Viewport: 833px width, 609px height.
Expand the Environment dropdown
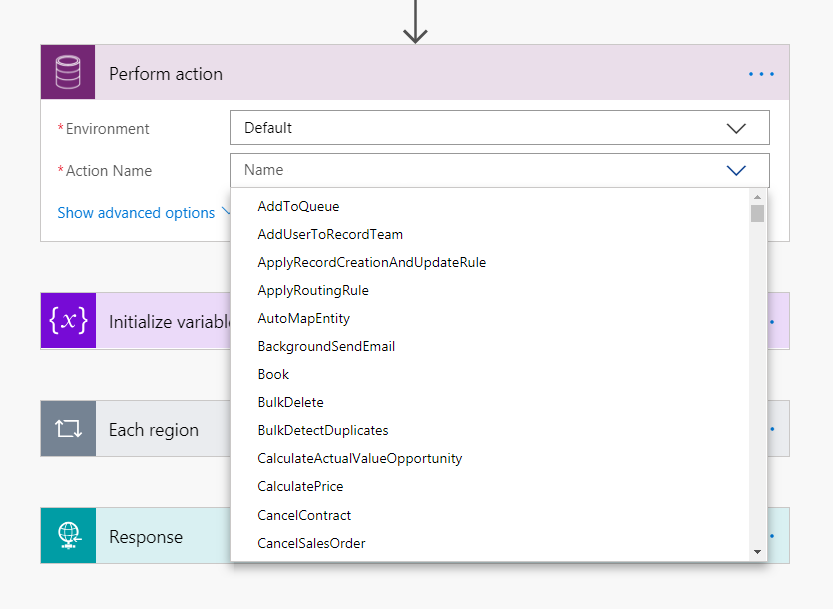click(736, 128)
